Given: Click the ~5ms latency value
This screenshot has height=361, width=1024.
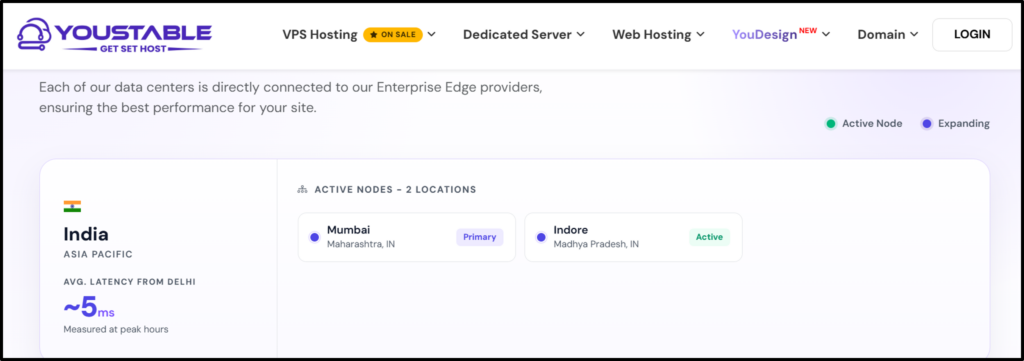Looking at the screenshot, I should (89, 307).
